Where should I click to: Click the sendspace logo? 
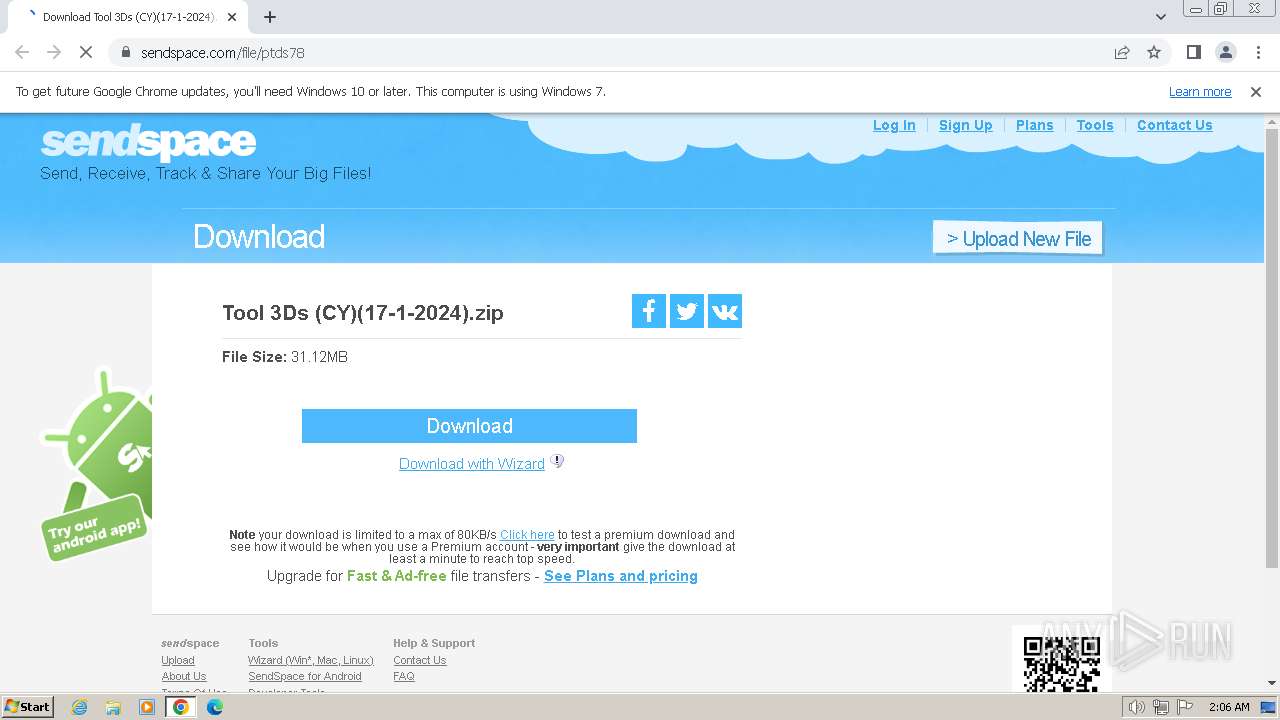(x=148, y=142)
